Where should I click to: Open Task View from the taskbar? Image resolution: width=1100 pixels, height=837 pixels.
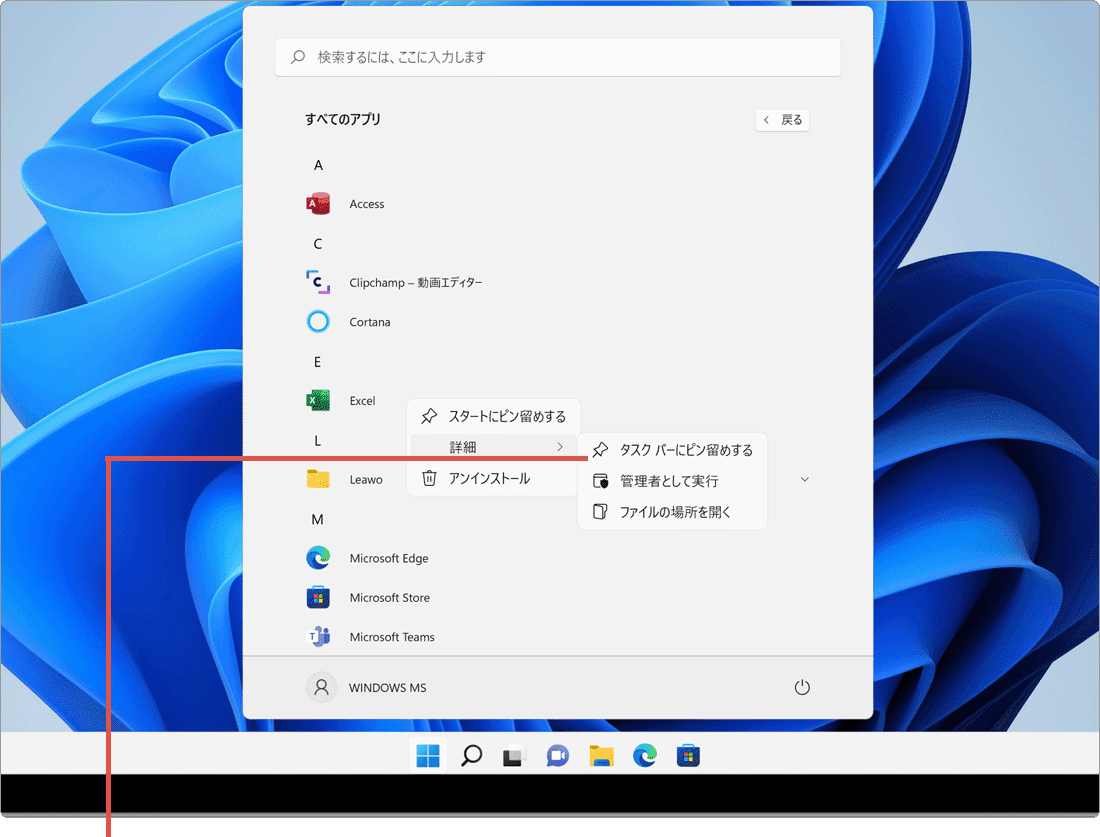pyautogui.click(x=514, y=756)
